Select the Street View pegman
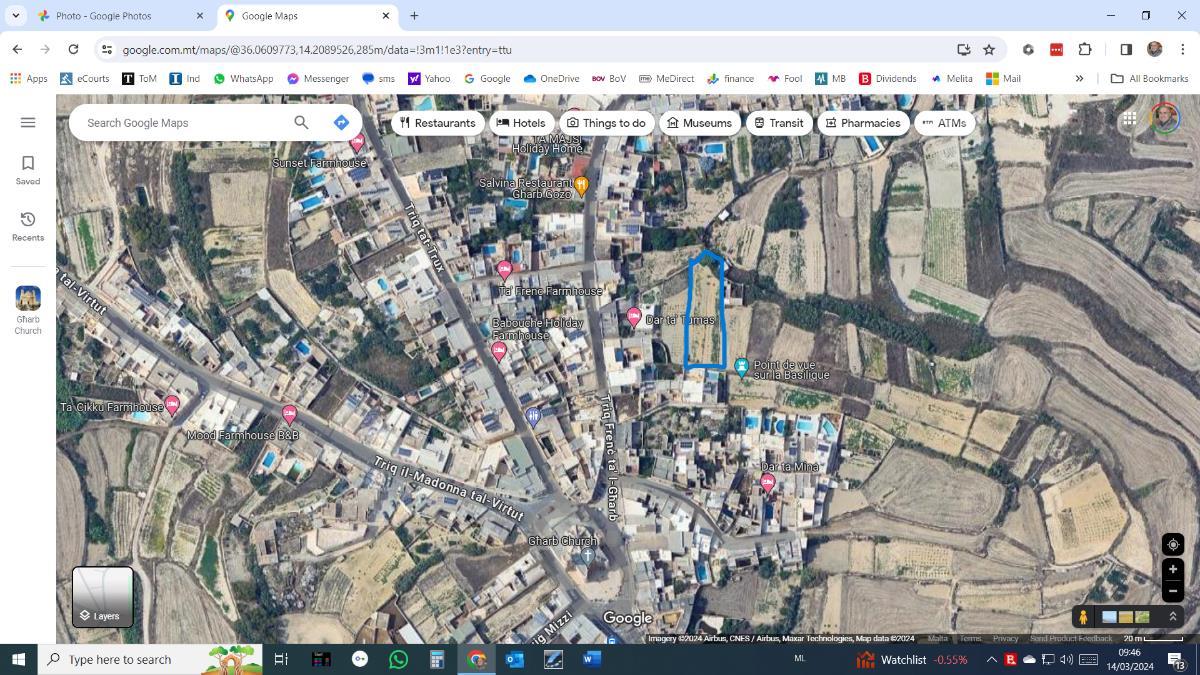This screenshot has width=1200, height=675. (1083, 617)
